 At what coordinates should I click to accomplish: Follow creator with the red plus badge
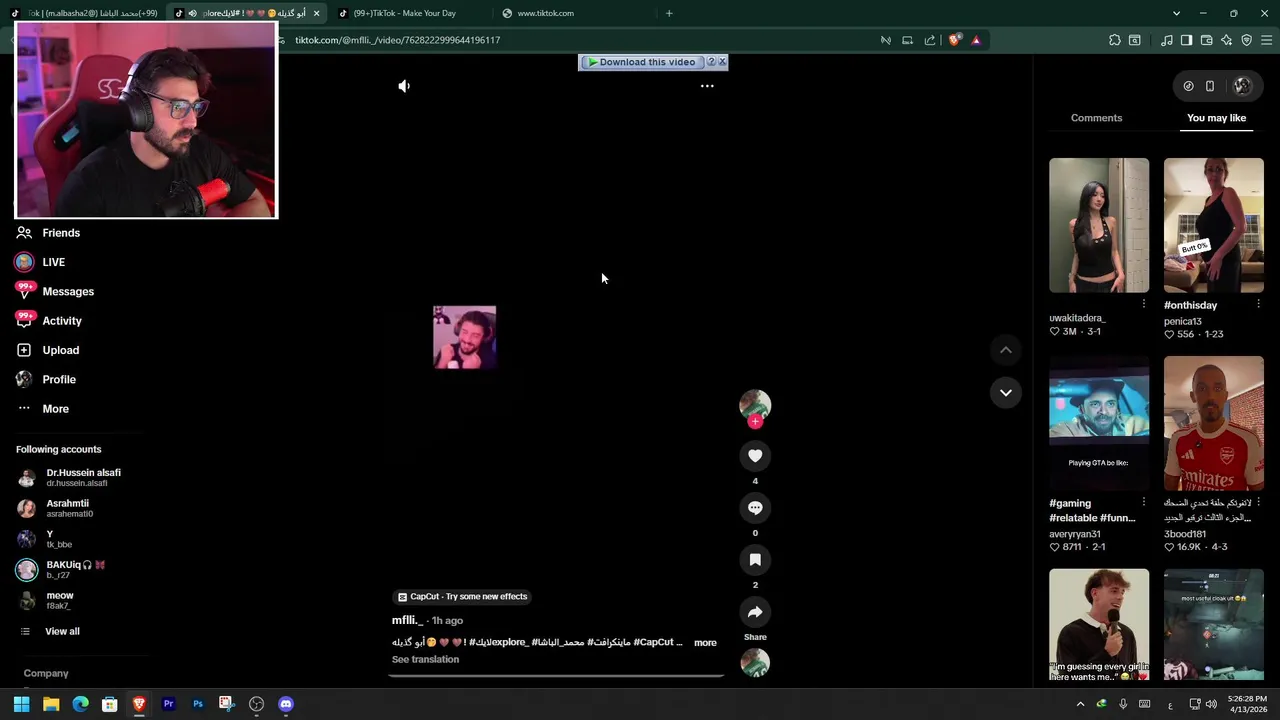[x=755, y=422]
